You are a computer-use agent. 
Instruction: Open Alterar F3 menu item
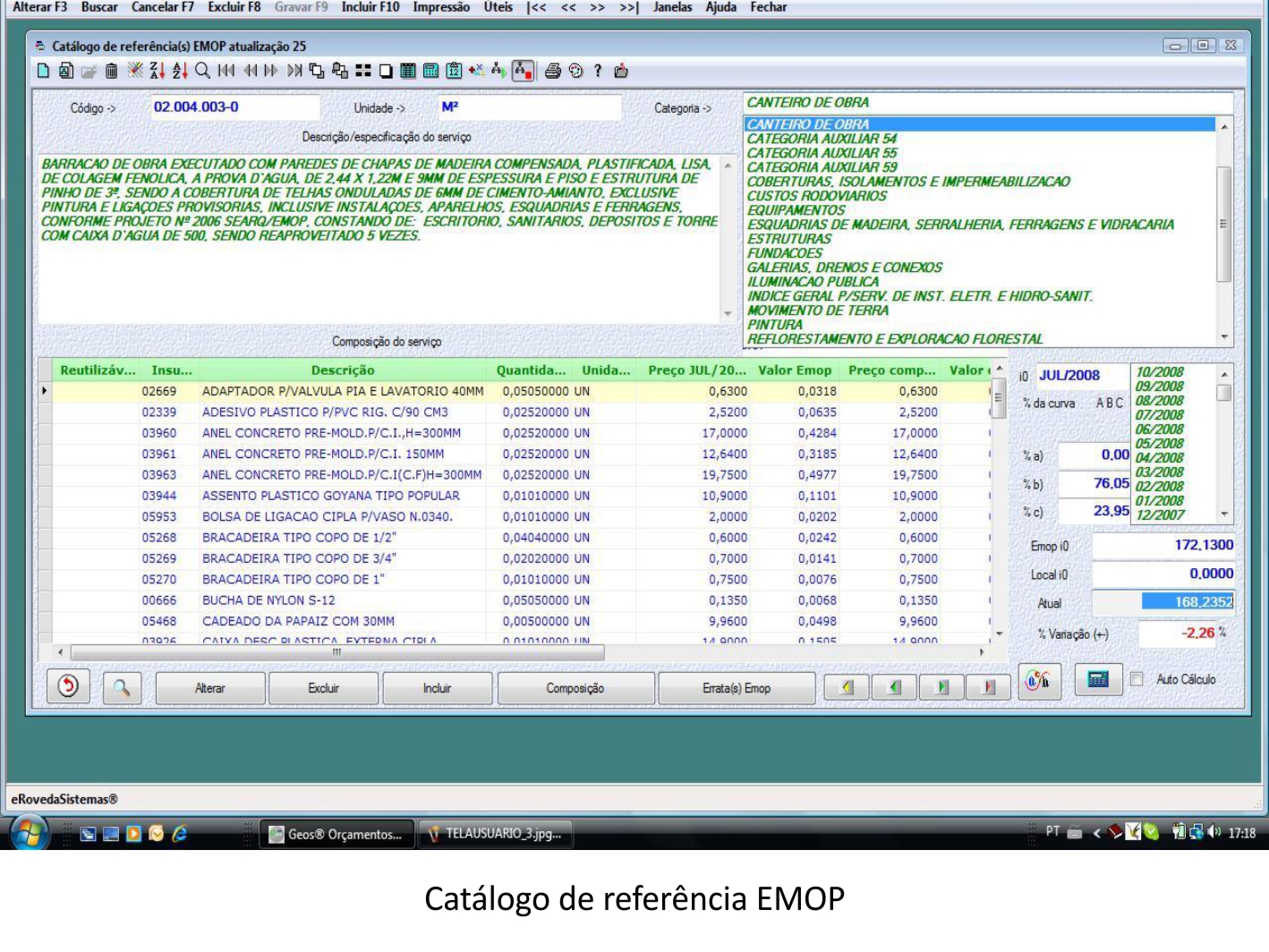[39, 7]
